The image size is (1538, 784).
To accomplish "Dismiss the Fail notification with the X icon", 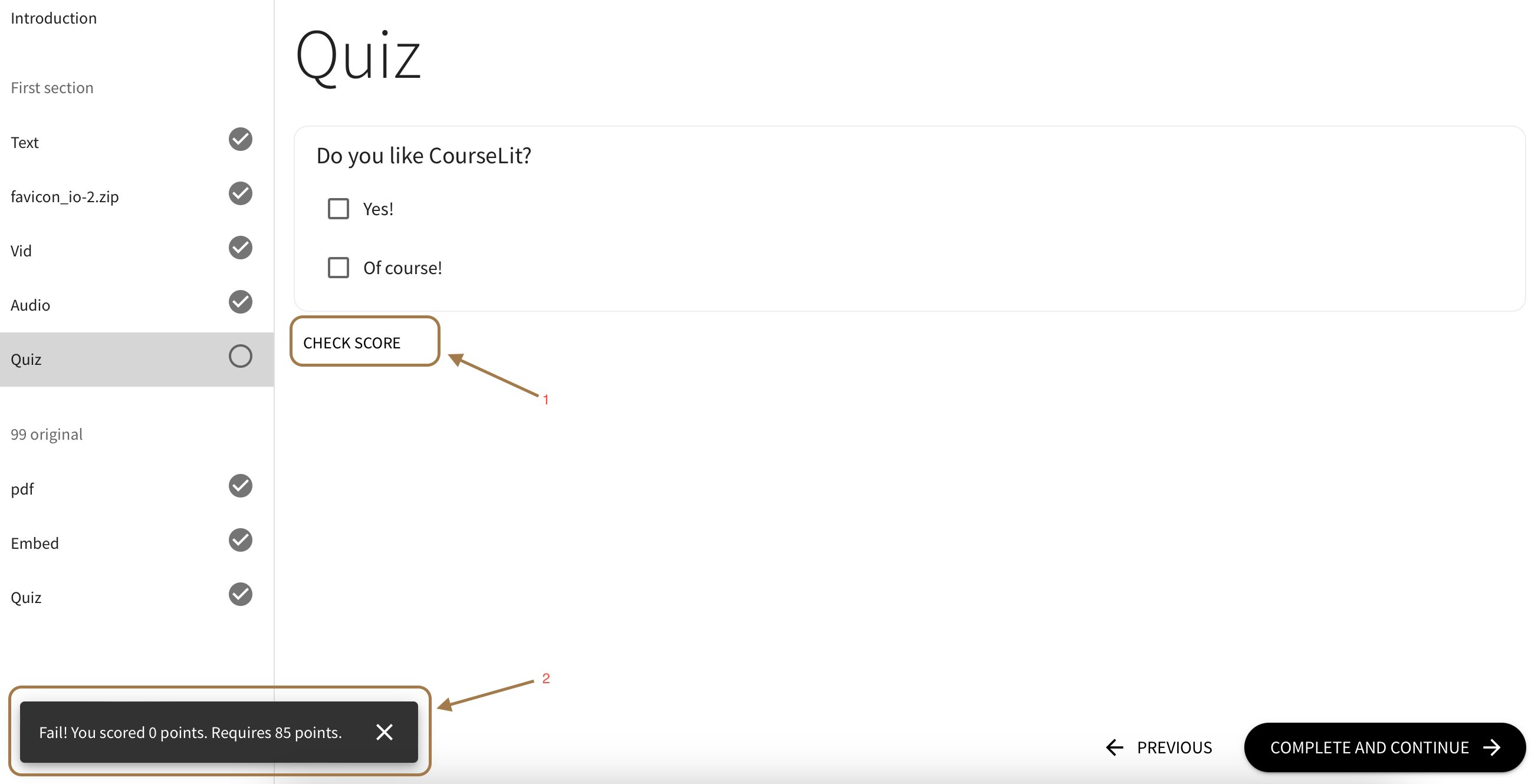I will (x=384, y=732).
